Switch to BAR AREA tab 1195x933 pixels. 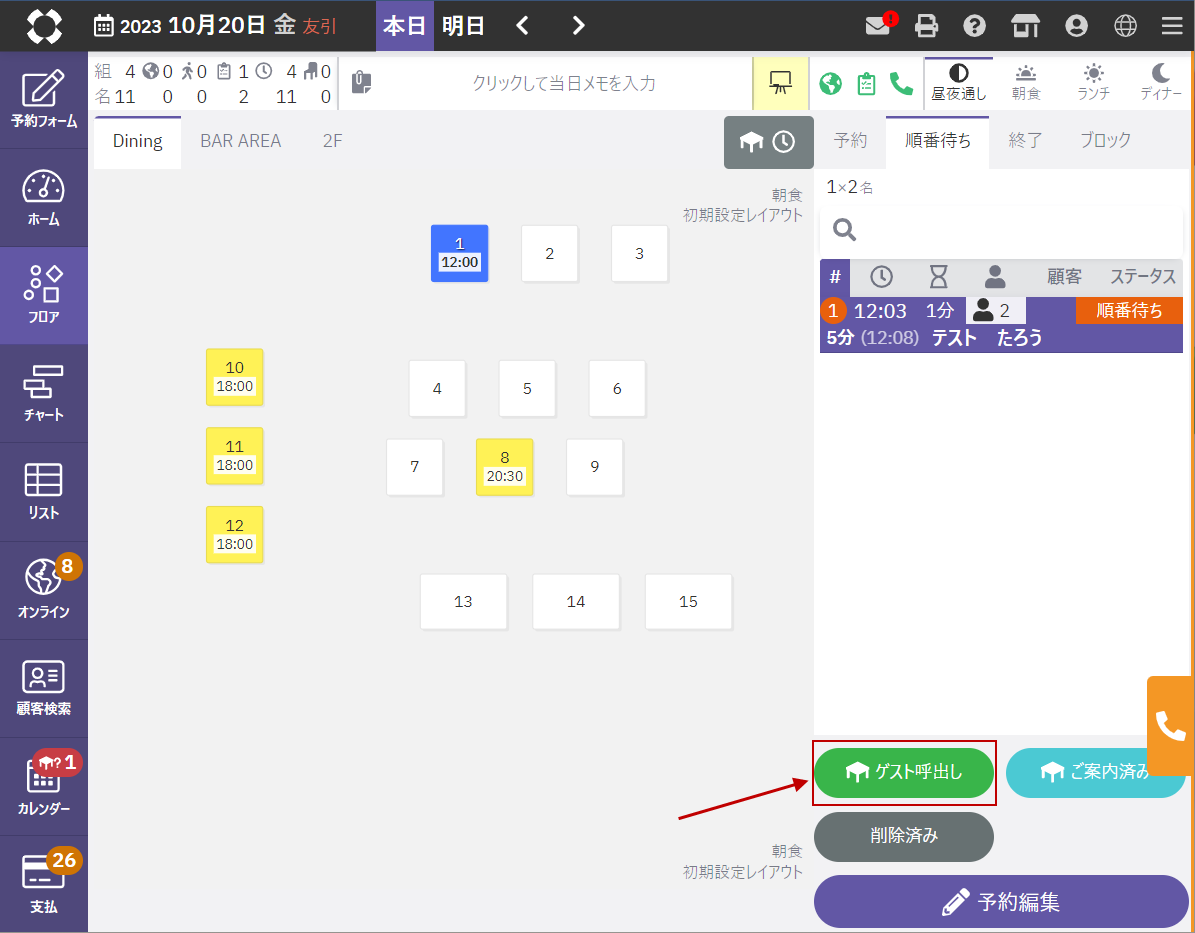point(240,141)
